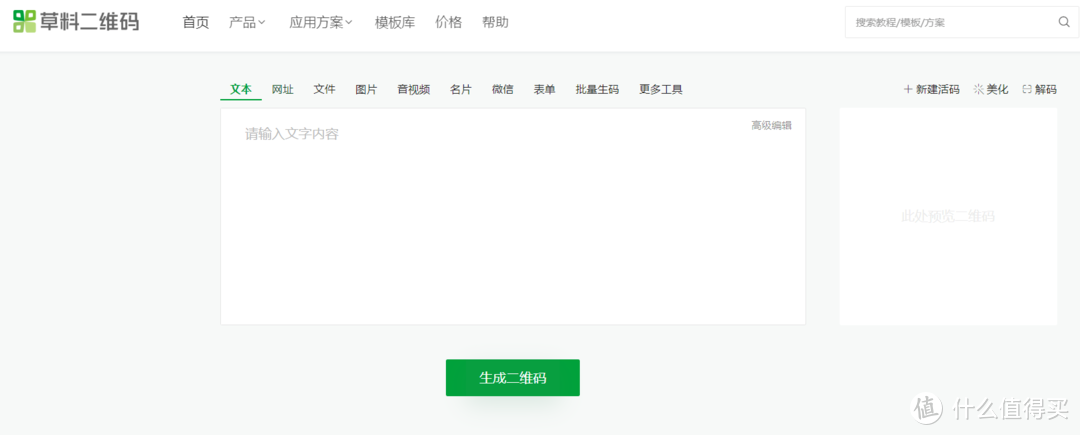This screenshot has width=1080, height=435.
Task: Switch to the 文件 tab
Action: coord(324,89)
